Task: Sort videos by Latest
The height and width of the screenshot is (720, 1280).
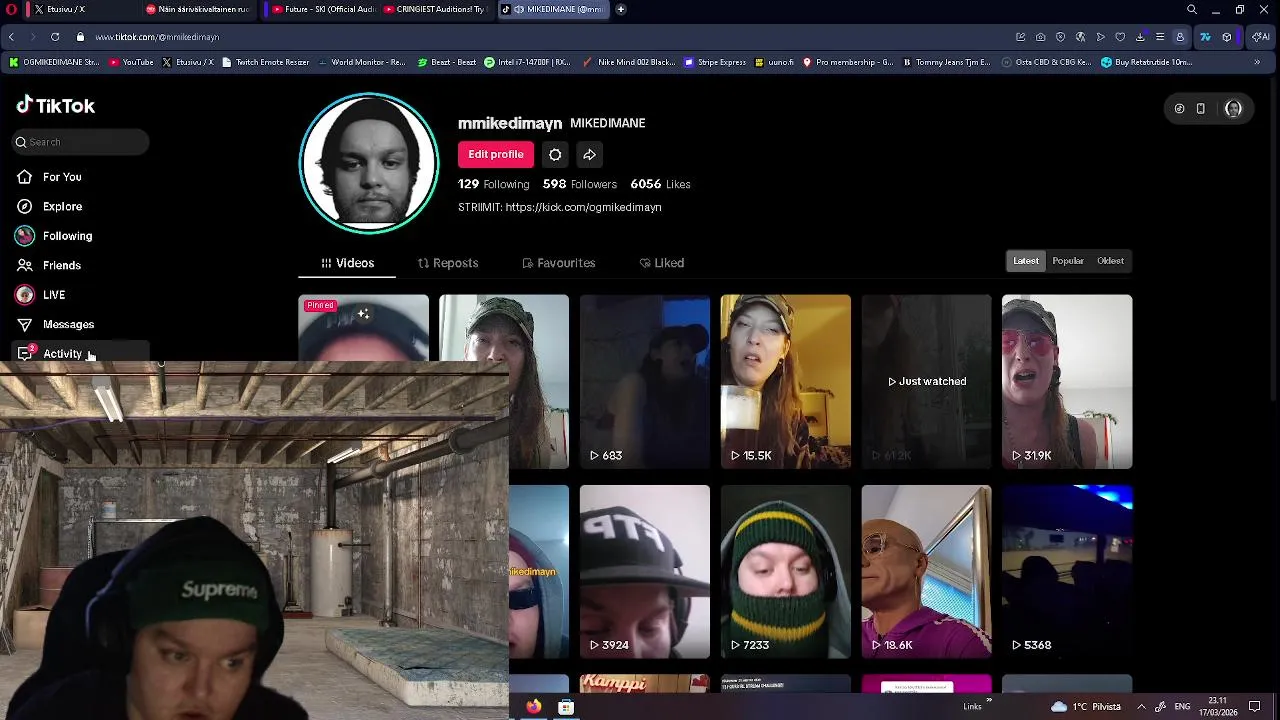Action: pyautogui.click(x=1026, y=261)
